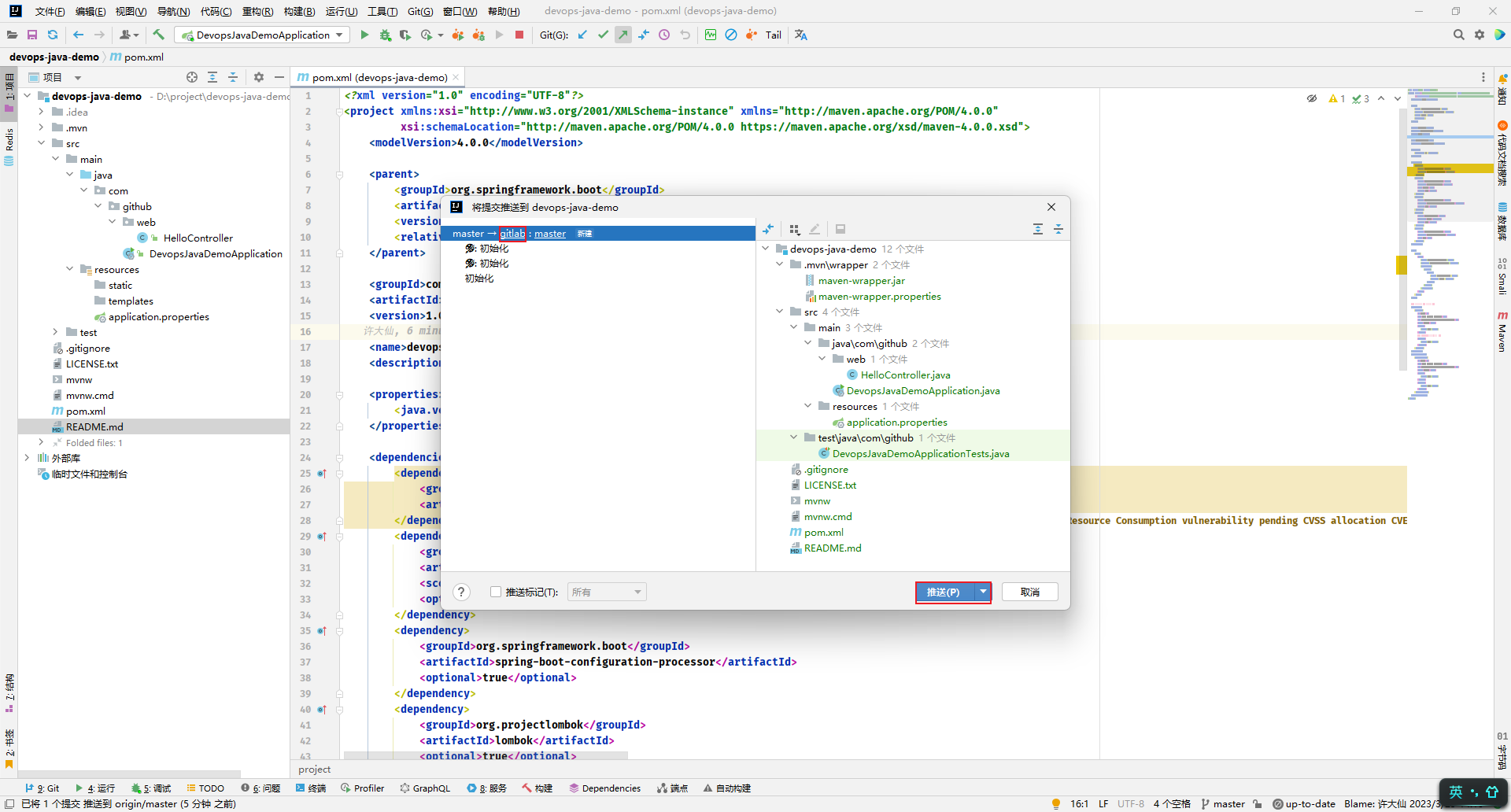The width and height of the screenshot is (1511, 812).
Task: Select pom.xml in push dialog file list
Action: [823, 532]
